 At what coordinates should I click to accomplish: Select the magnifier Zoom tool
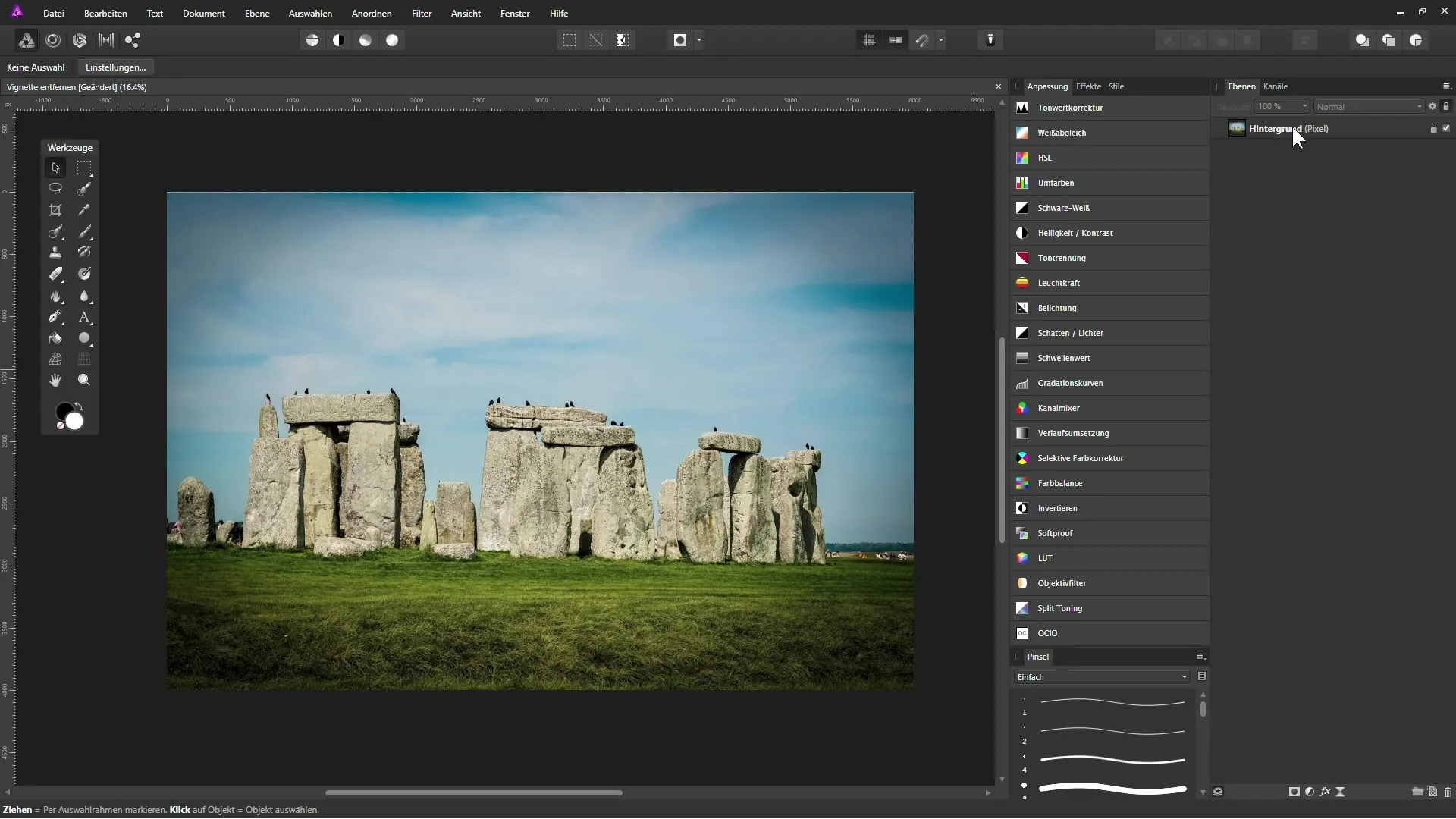[84, 380]
